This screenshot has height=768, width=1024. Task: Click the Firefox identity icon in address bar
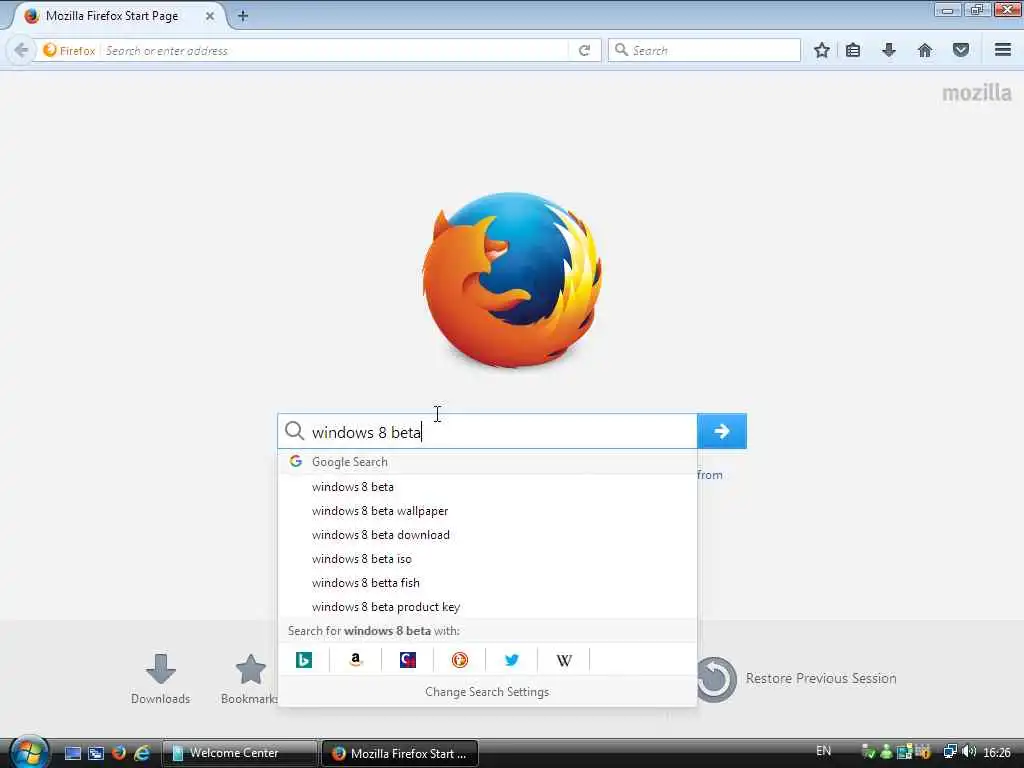coord(69,50)
